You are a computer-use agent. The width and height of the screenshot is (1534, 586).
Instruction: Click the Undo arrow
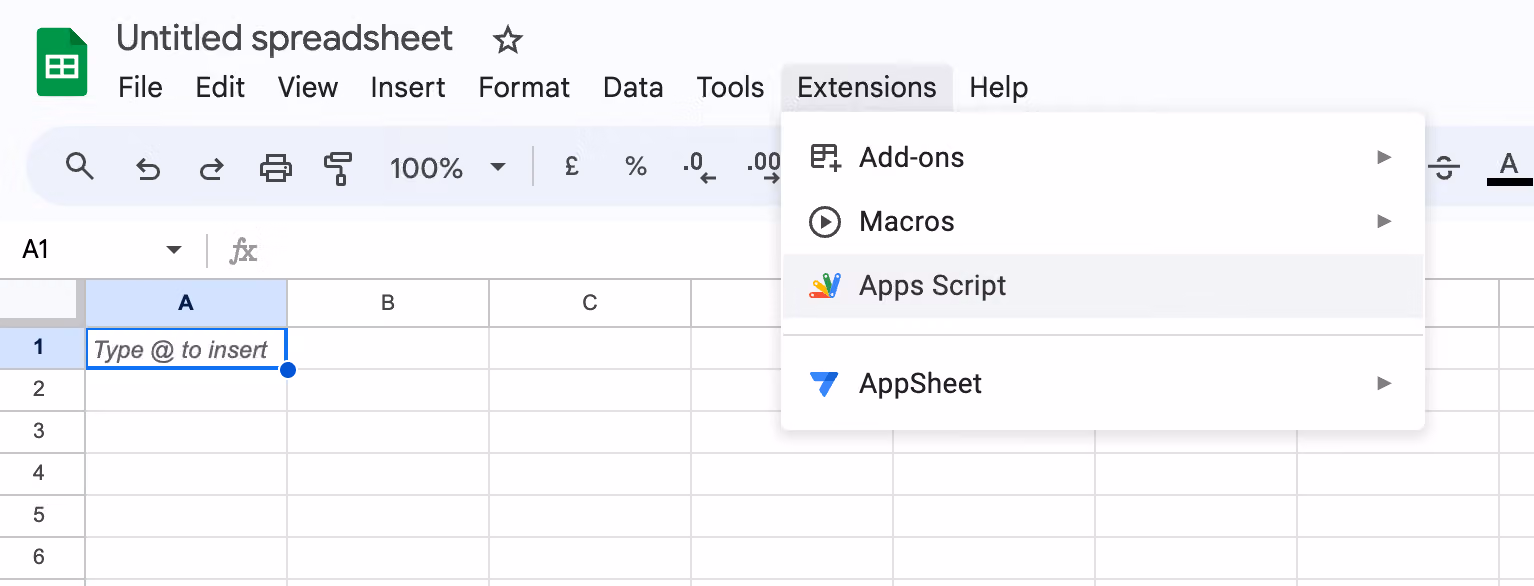tap(147, 168)
